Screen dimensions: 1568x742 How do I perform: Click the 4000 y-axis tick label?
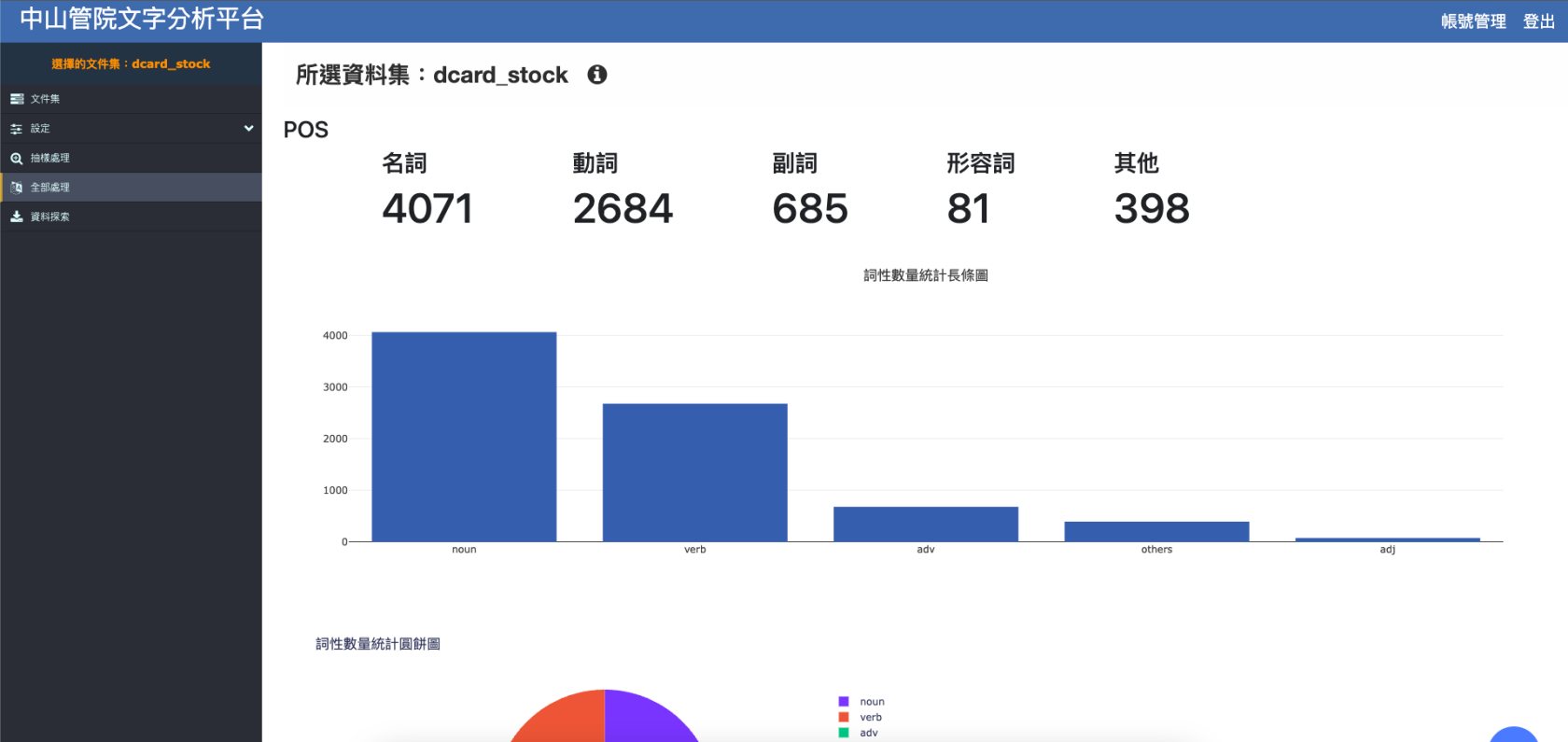(x=335, y=336)
